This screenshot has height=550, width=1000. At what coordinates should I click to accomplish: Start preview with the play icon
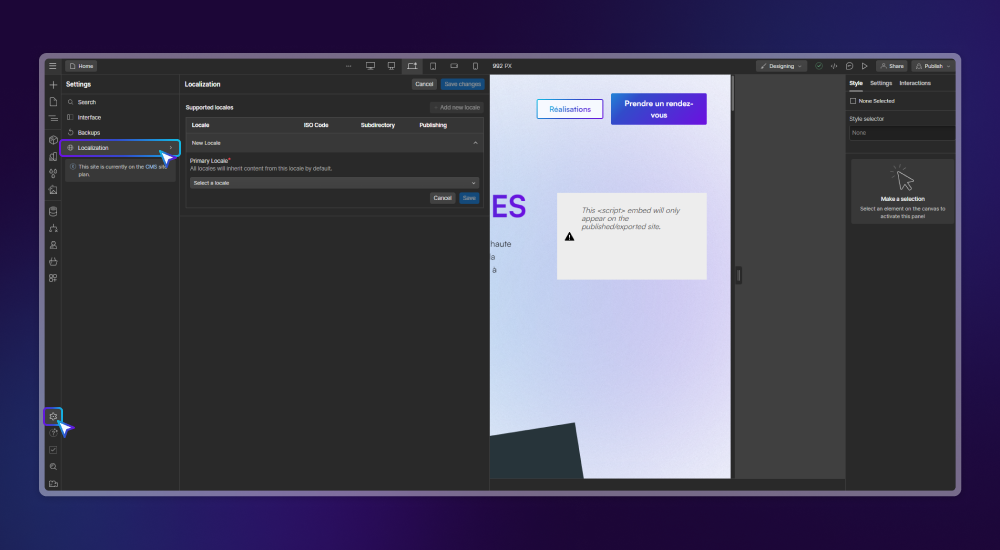865,66
